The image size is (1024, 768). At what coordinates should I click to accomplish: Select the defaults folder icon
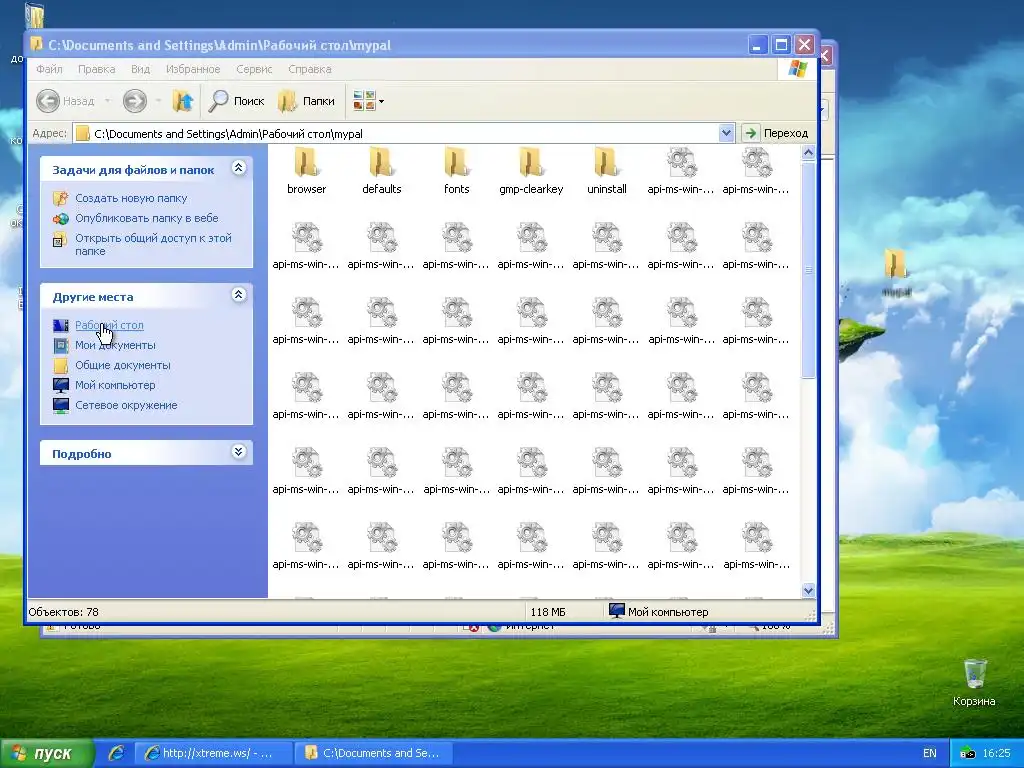point(381,163)
